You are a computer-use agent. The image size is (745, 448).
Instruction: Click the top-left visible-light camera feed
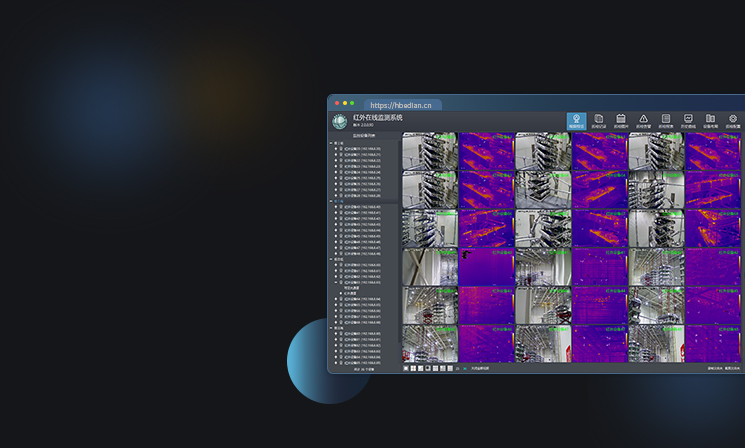pyautogui.click(x=430, y=150)
